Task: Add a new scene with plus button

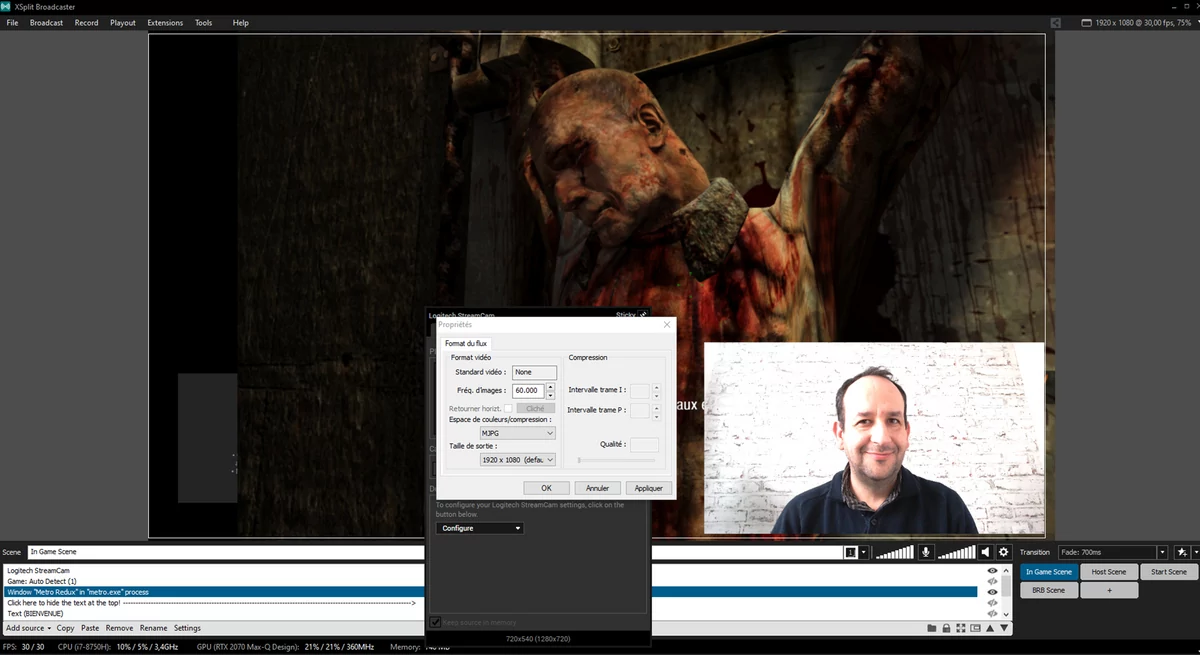Action: click(x=1108, y=590)
